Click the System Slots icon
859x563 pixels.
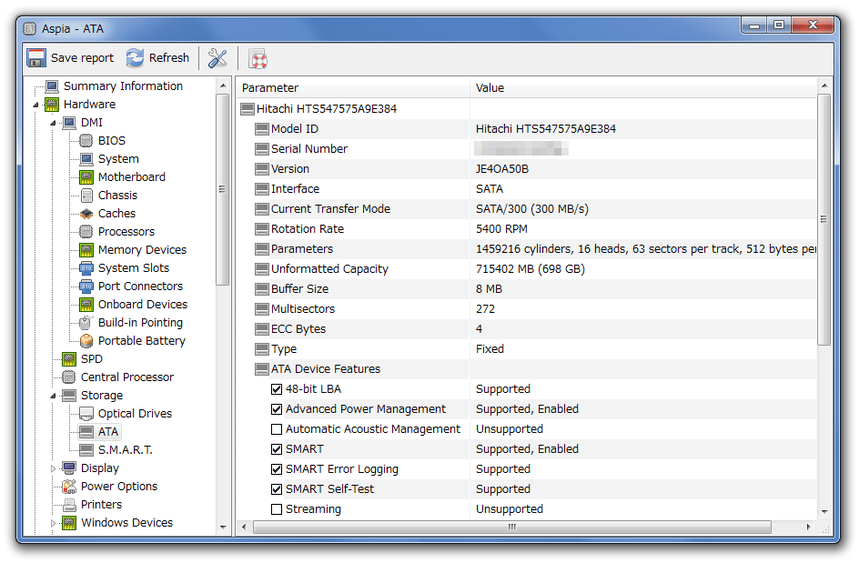click(x=86, y=268)
